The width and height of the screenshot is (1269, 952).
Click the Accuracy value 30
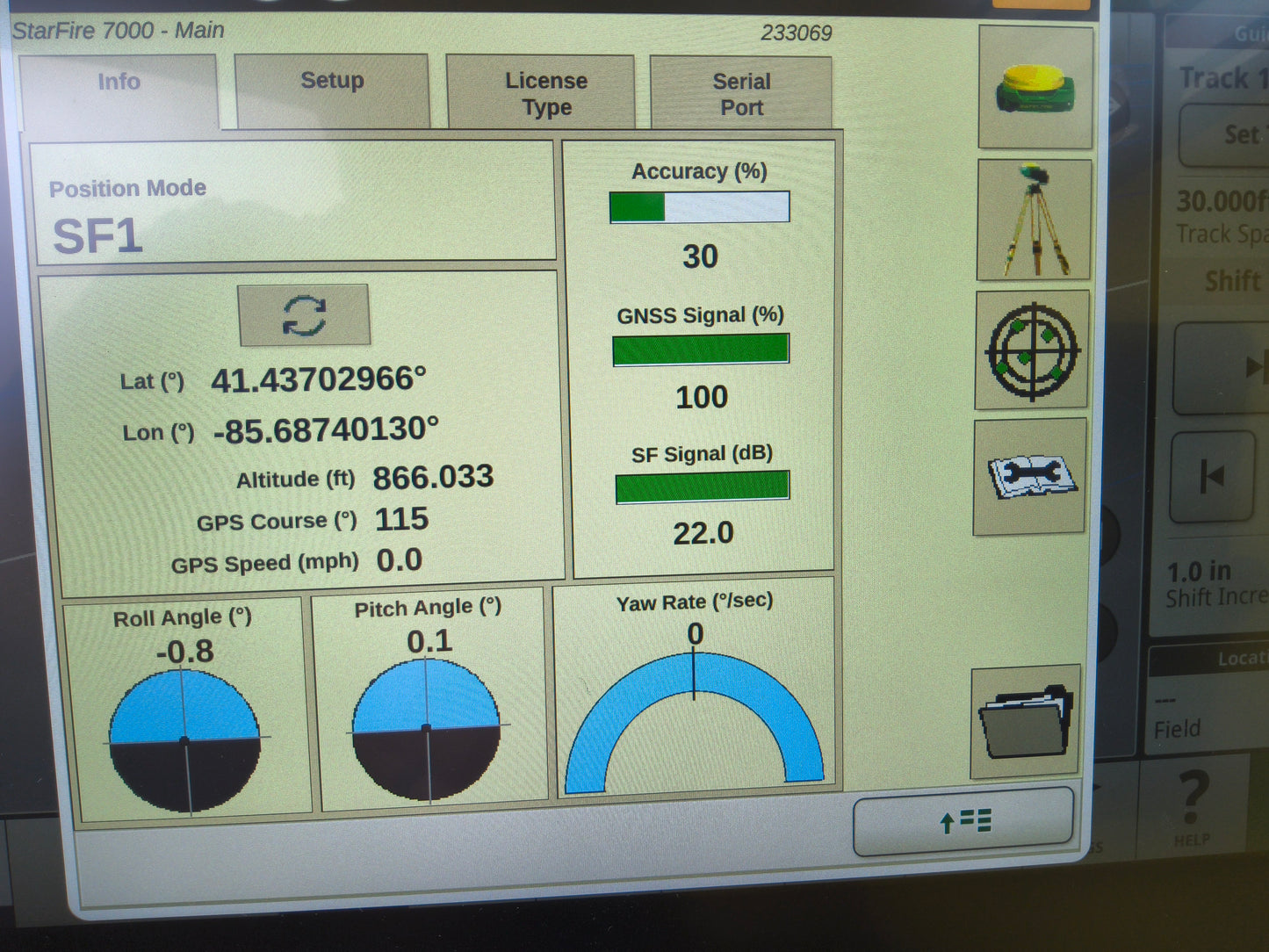click(x=700, y=256)
